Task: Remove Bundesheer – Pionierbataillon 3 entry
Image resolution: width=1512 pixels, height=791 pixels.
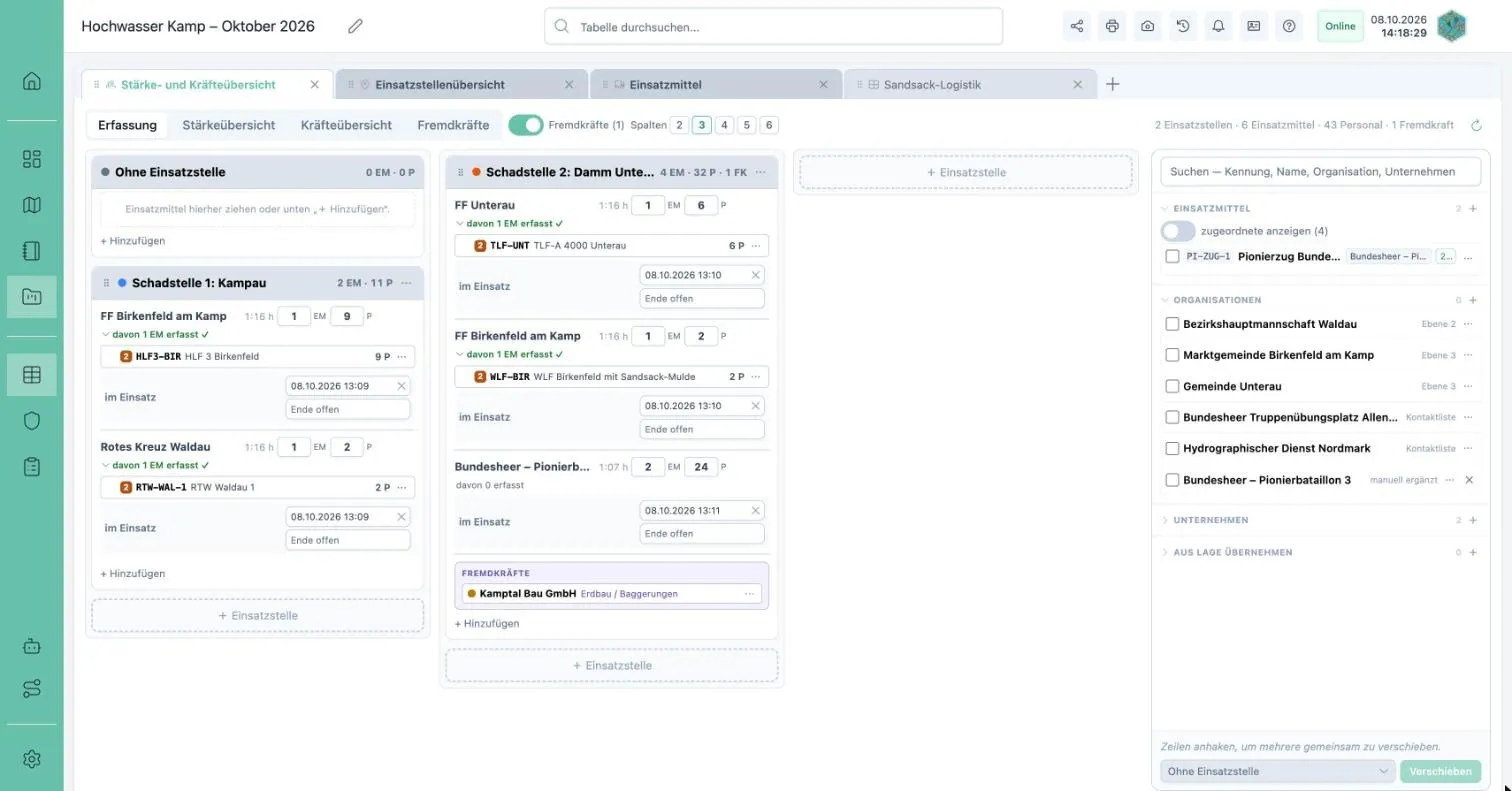Action: point(1469,480)
